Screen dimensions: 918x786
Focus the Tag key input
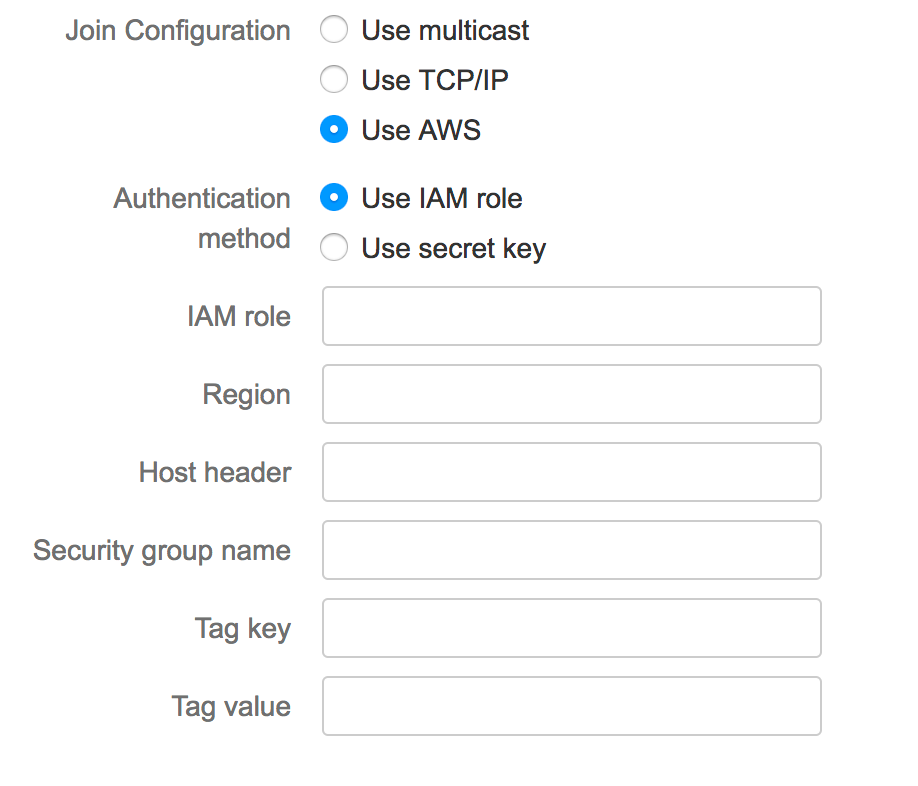pyautogui.click(x=571, y=628)
